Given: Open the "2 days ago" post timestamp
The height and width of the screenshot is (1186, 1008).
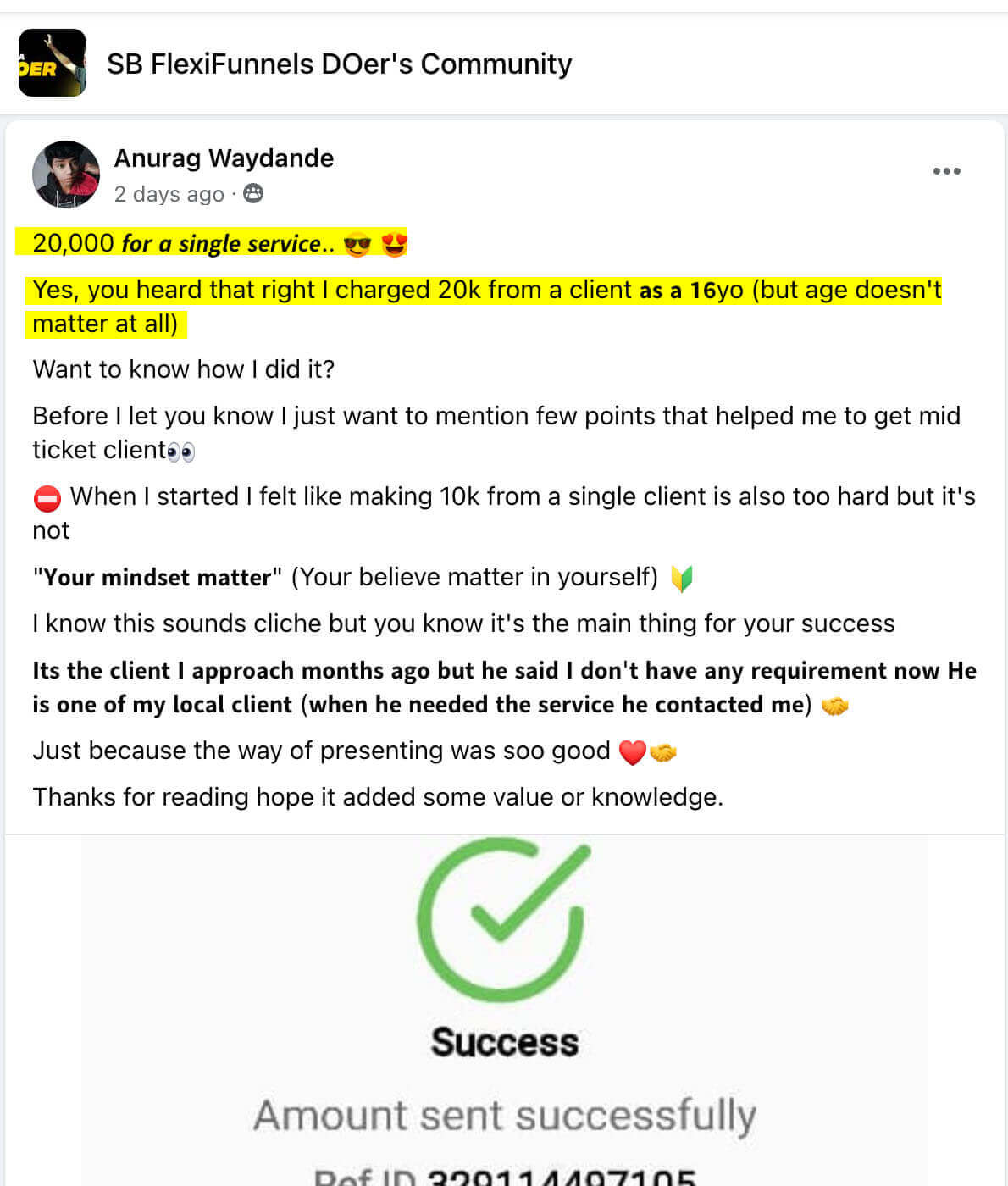Looking at the screenshot, I should (169, 194).
